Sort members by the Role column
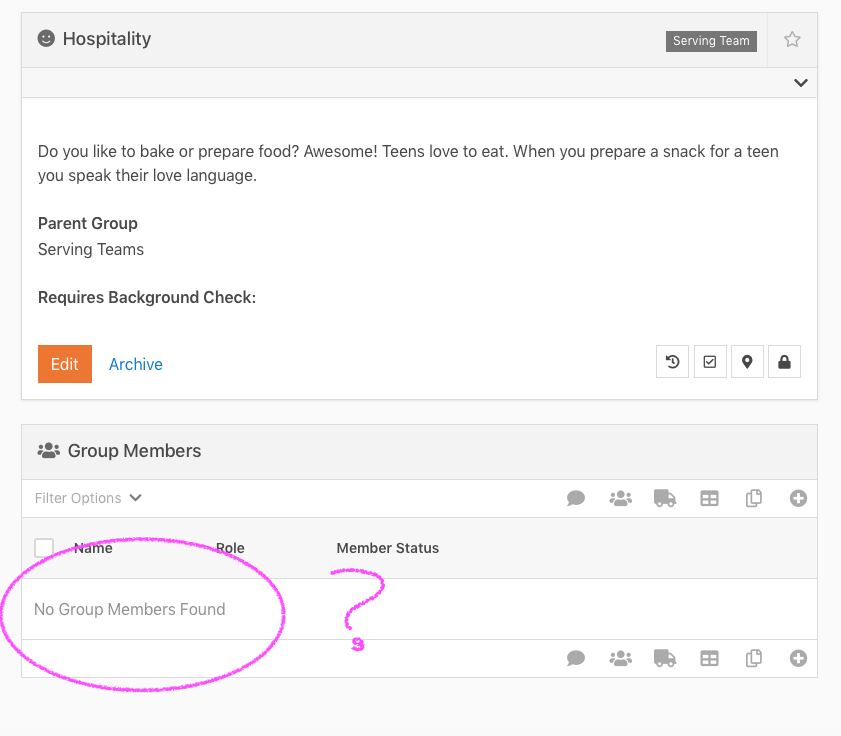This screenshot has width=841, height=736. coord(230,548)
